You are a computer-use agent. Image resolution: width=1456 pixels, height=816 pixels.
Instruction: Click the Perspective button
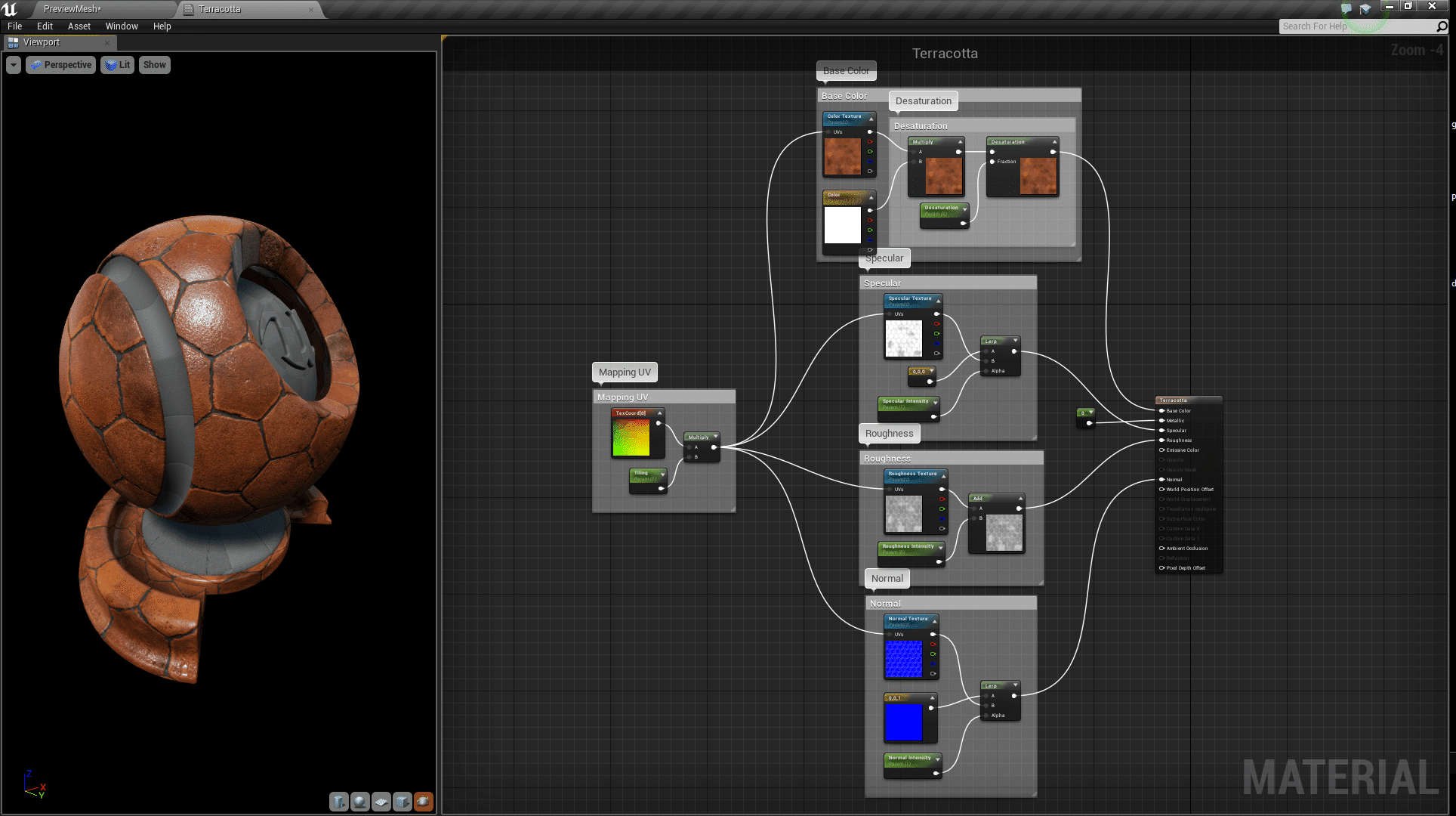tap(60, 65)
